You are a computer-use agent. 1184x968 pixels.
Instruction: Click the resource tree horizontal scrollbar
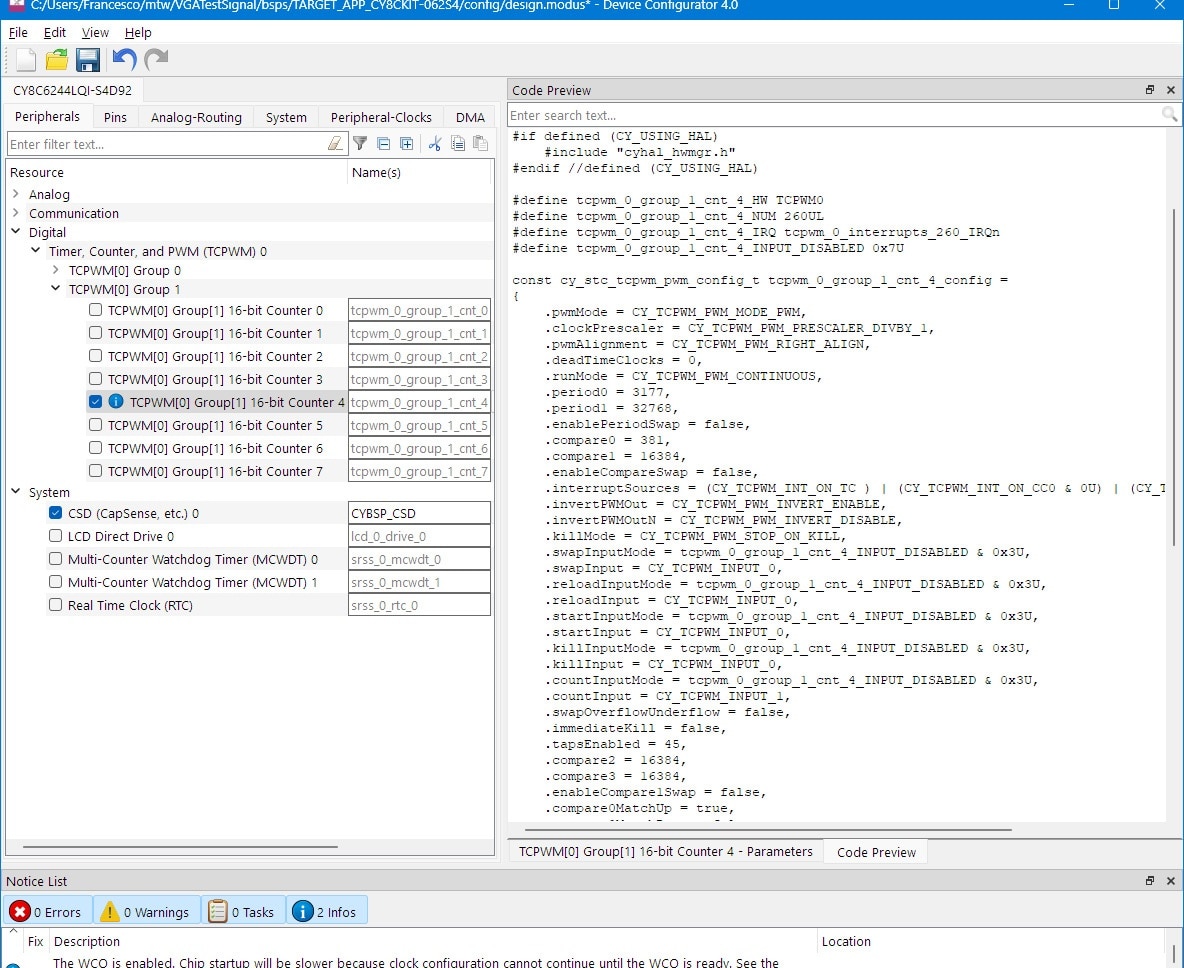[x=180, y=846]
